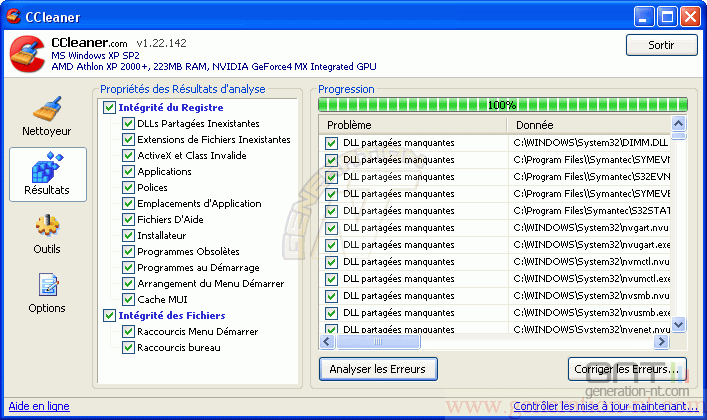Click the vertical scrollbar thumb
The image size is (707, 420).
[679, 135]
